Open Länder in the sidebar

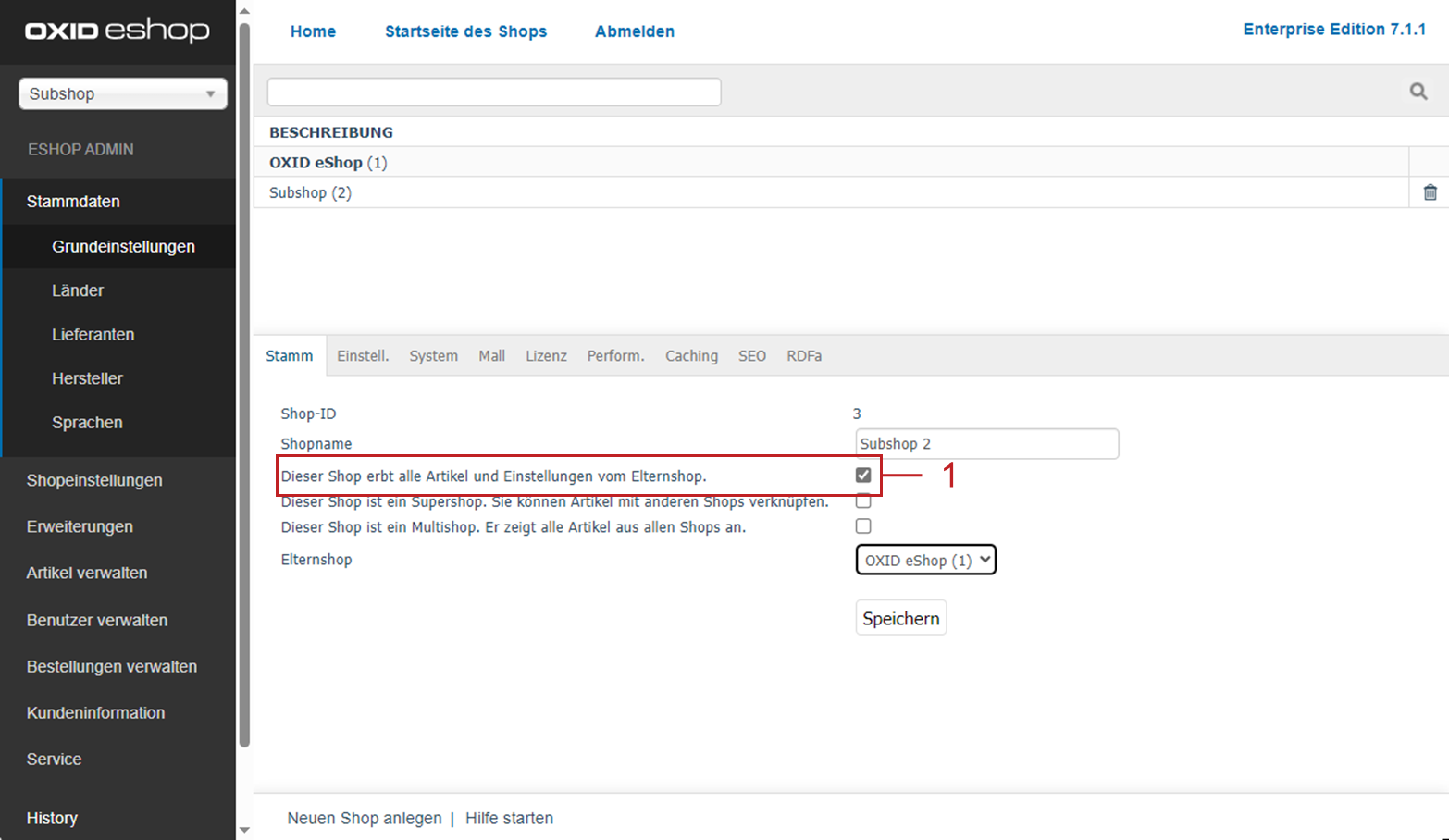pos(78,290)
